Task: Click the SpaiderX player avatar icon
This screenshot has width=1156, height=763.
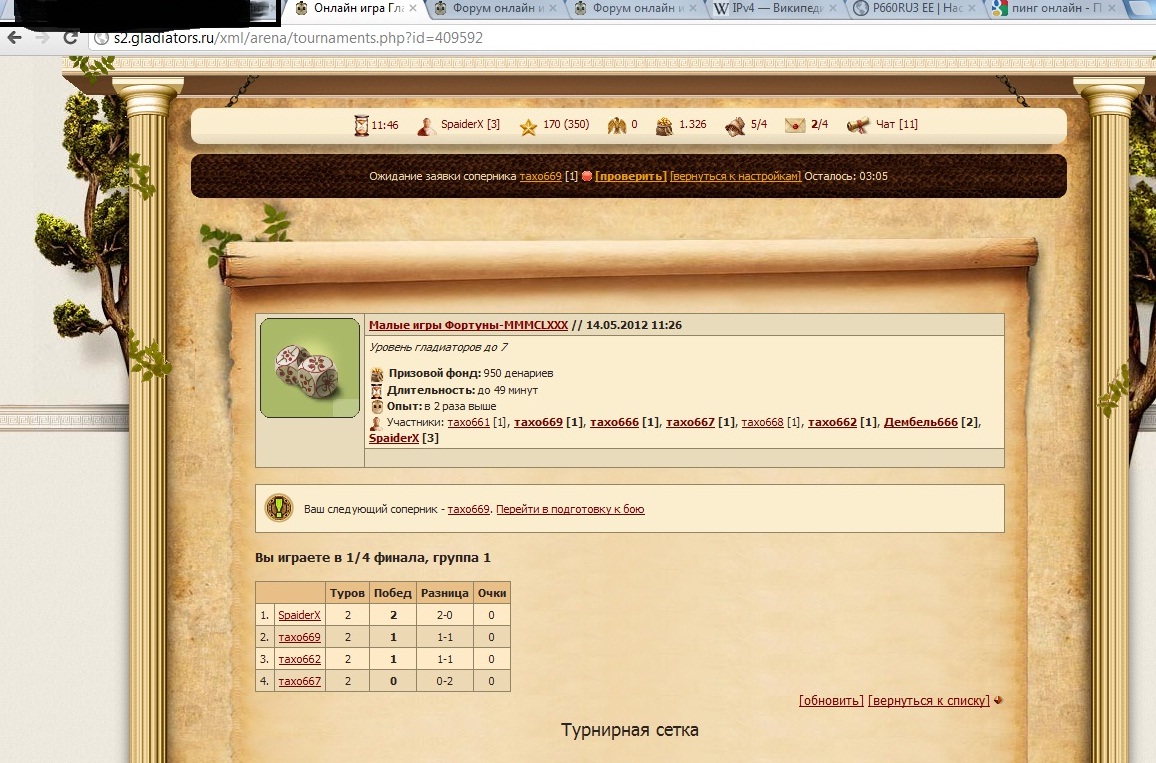Action: pyautogui.click(x=426, y=125)
